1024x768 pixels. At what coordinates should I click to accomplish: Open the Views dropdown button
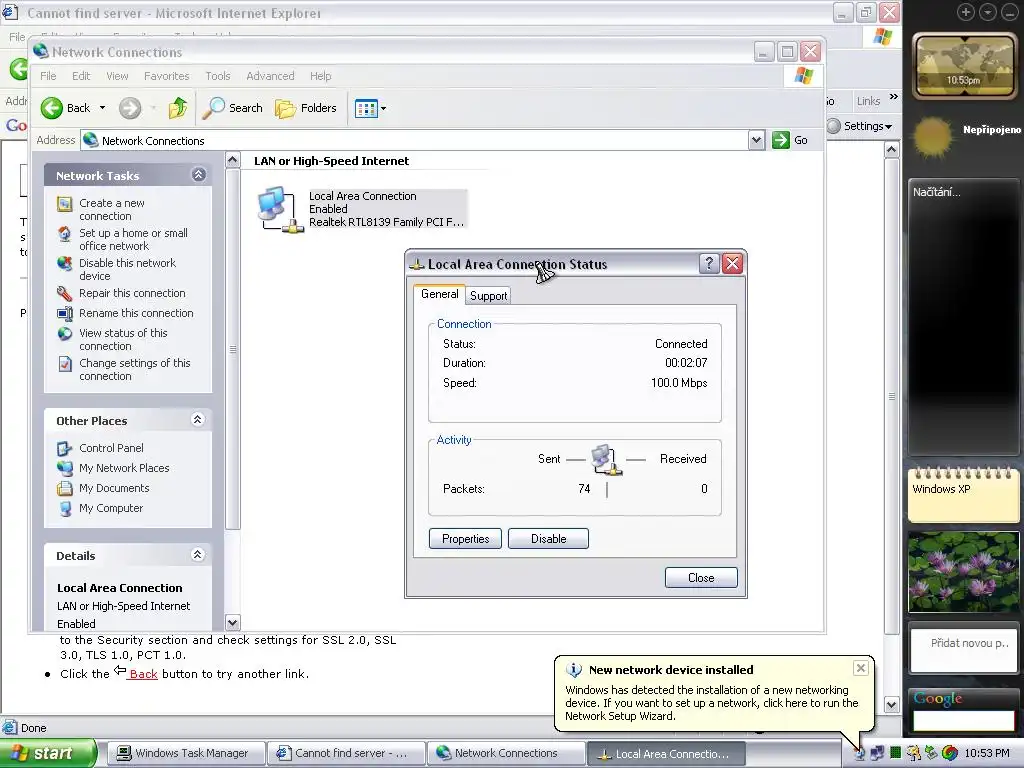point(370,108)
